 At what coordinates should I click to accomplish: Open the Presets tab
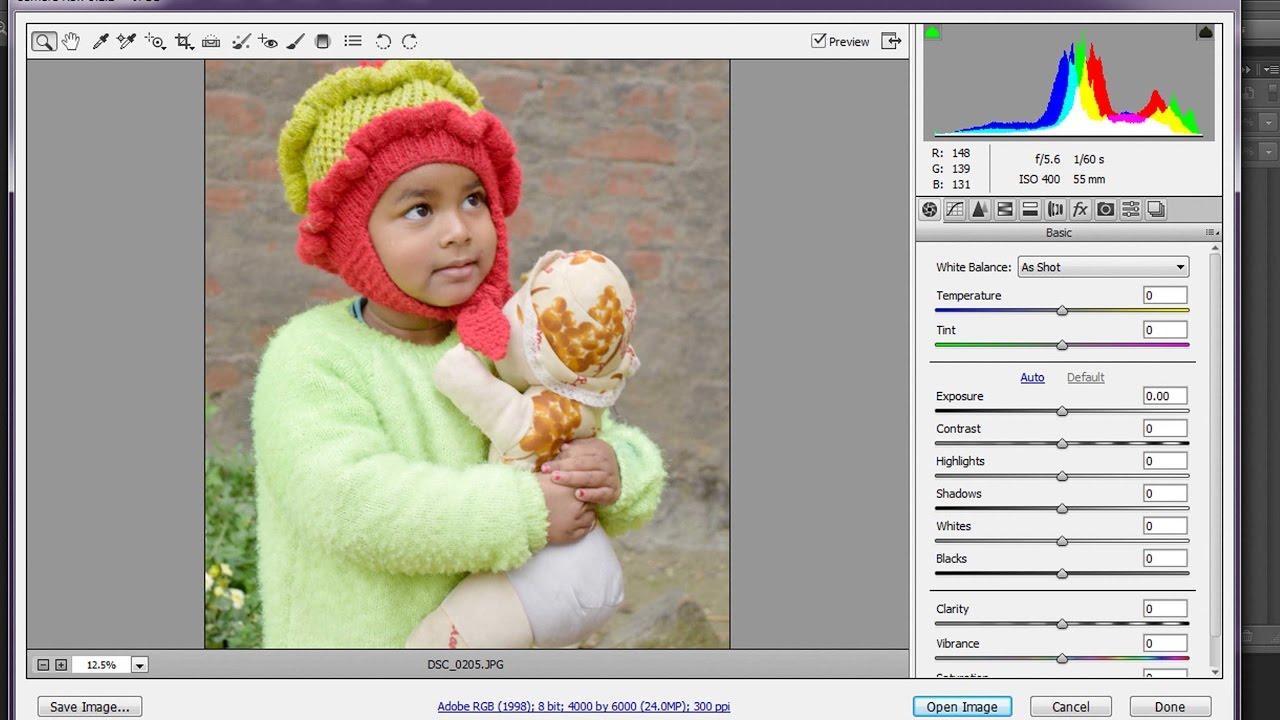pyautogui.click(x=1131, y=209)
